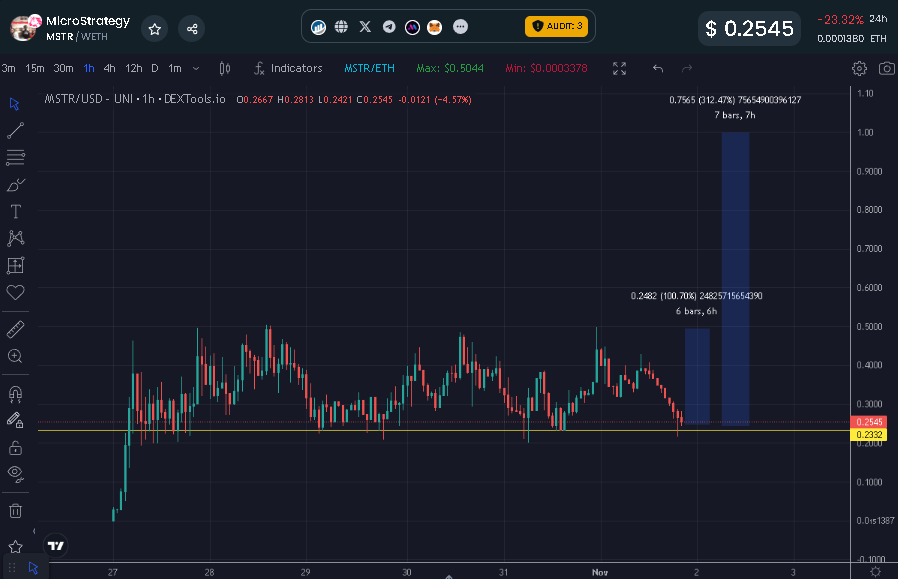898x579 pixels.
Task: Open the pattern drawing tool
Action: (x=15, y=238)
